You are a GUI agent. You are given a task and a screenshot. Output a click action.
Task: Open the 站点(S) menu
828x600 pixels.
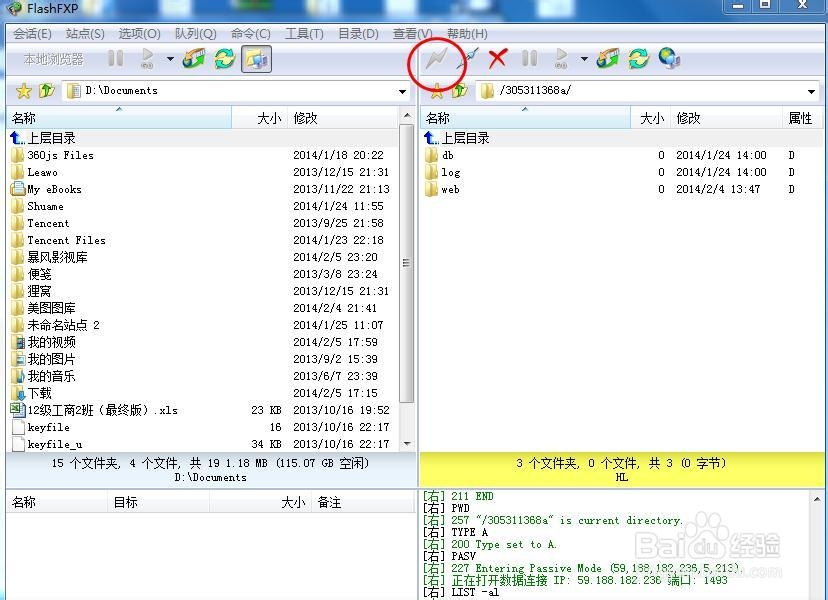[85, 34]
